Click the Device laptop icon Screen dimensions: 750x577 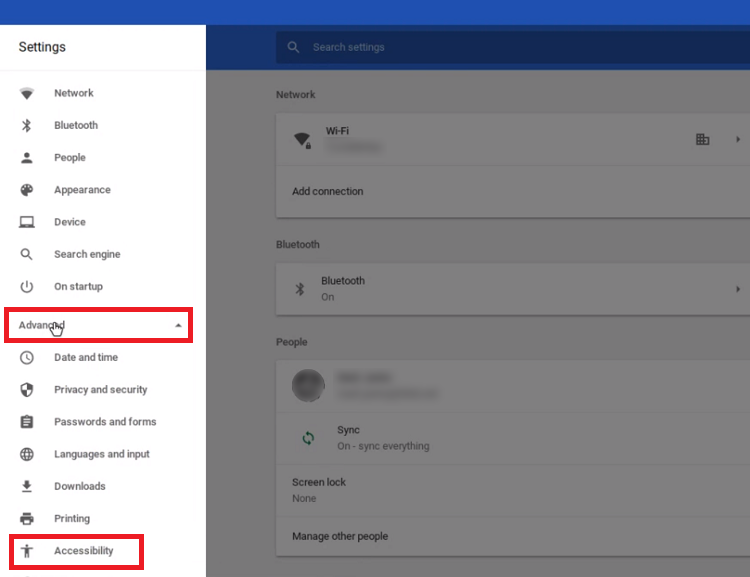(x=27, y=222)
